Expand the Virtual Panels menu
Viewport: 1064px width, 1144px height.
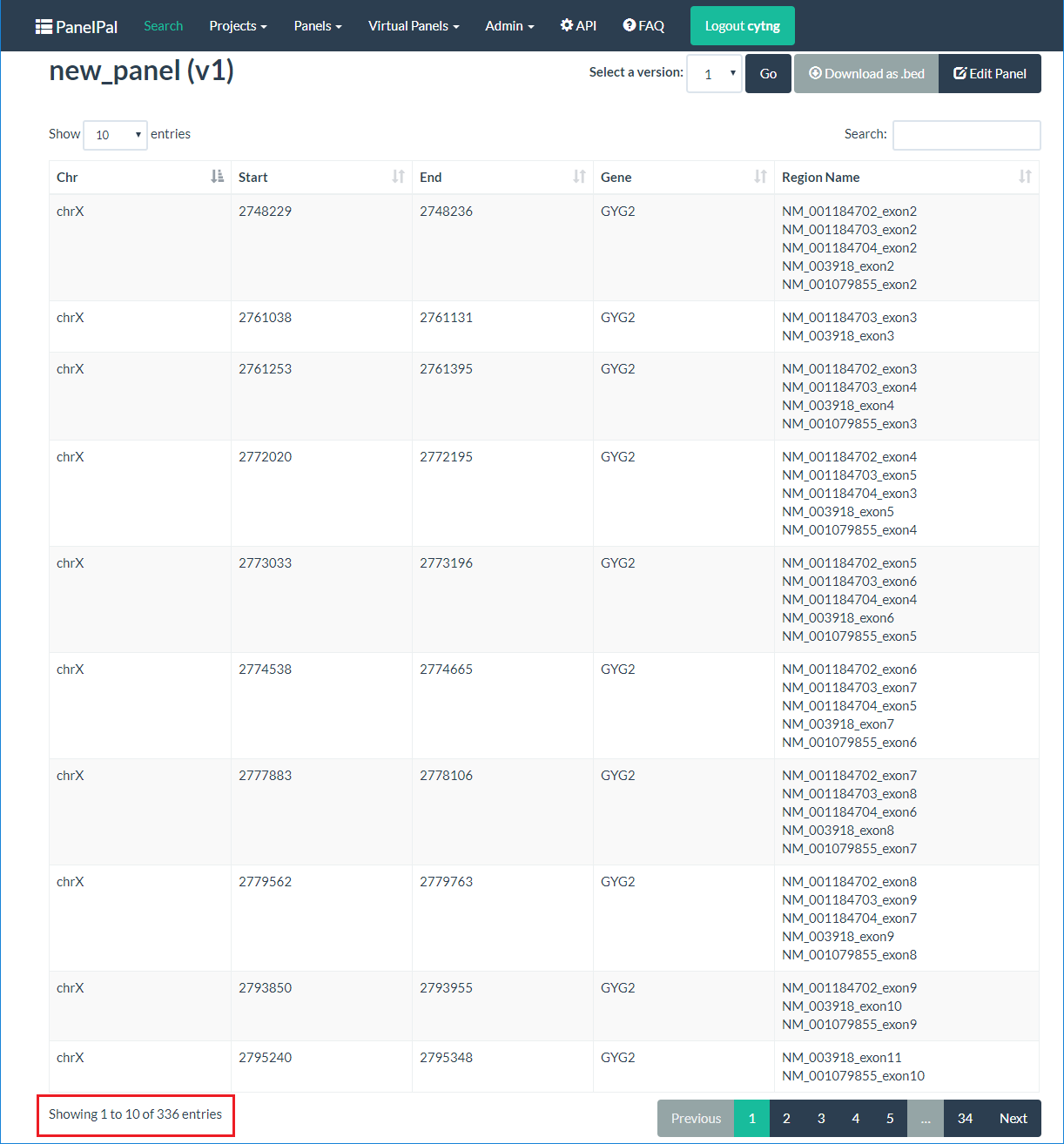pyautogui.click(x=414, y=26)
